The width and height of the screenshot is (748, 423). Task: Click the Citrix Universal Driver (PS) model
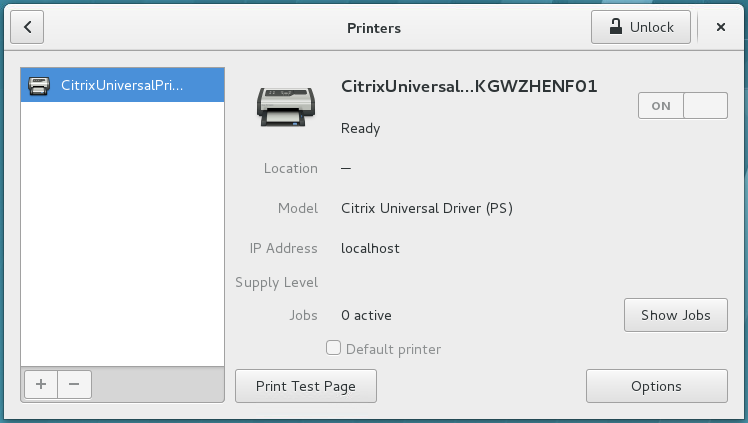tap(427, 208)
